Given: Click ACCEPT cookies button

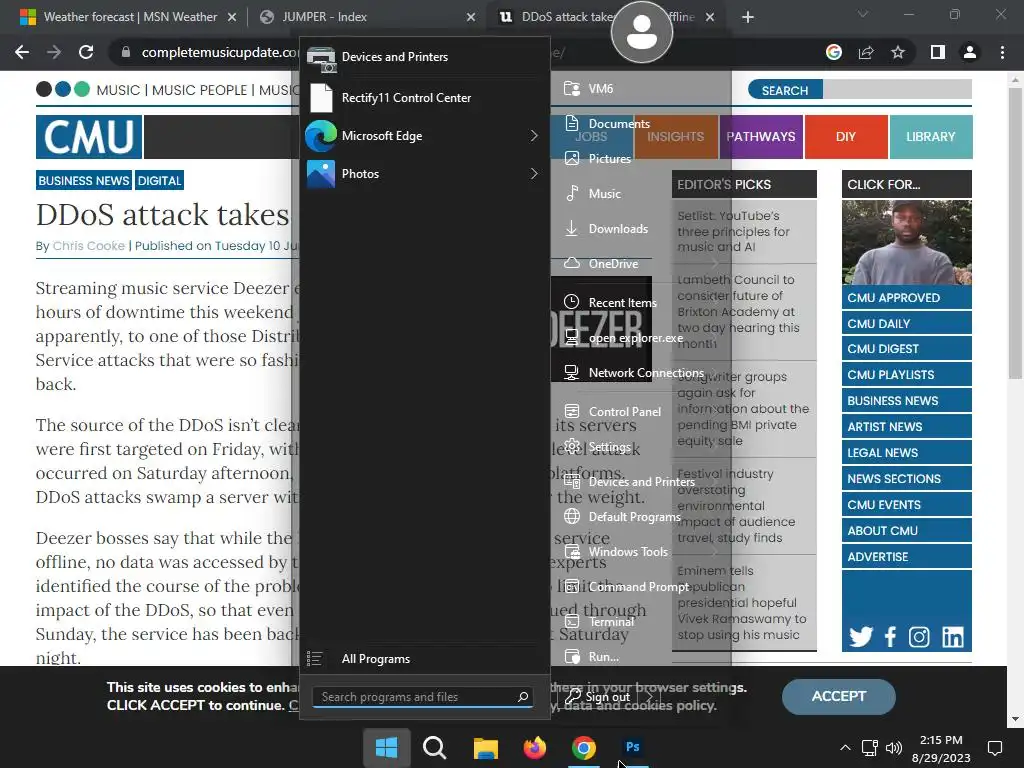Looking at the screenshot, I should (839, 696).
